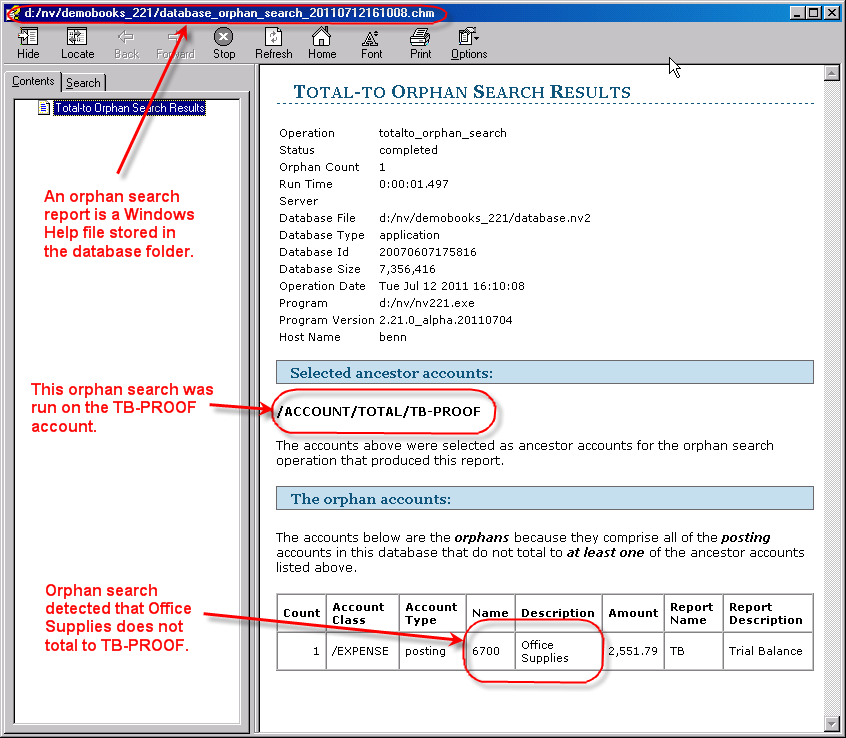
Task: Minimize the help viewer window
Action: 797,13
